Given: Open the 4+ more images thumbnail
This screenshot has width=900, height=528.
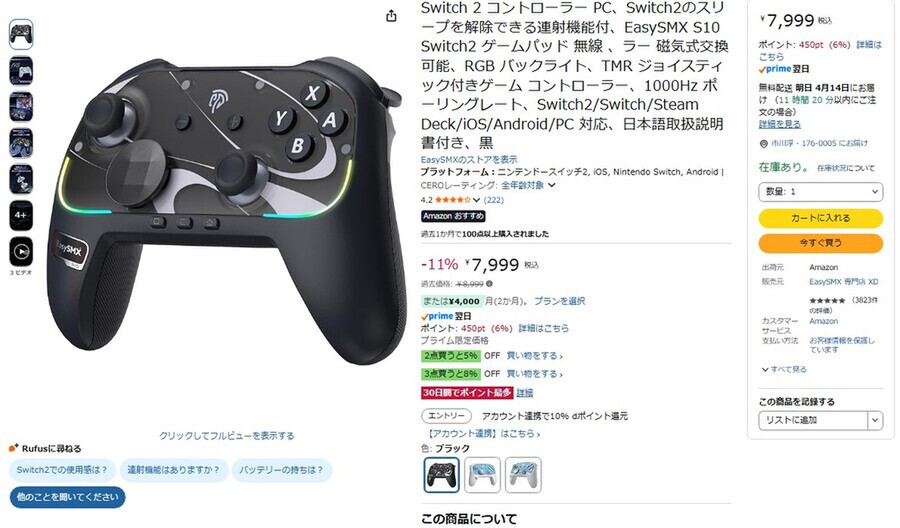Looking at the screenshot, I should click(x=21, y=215).
